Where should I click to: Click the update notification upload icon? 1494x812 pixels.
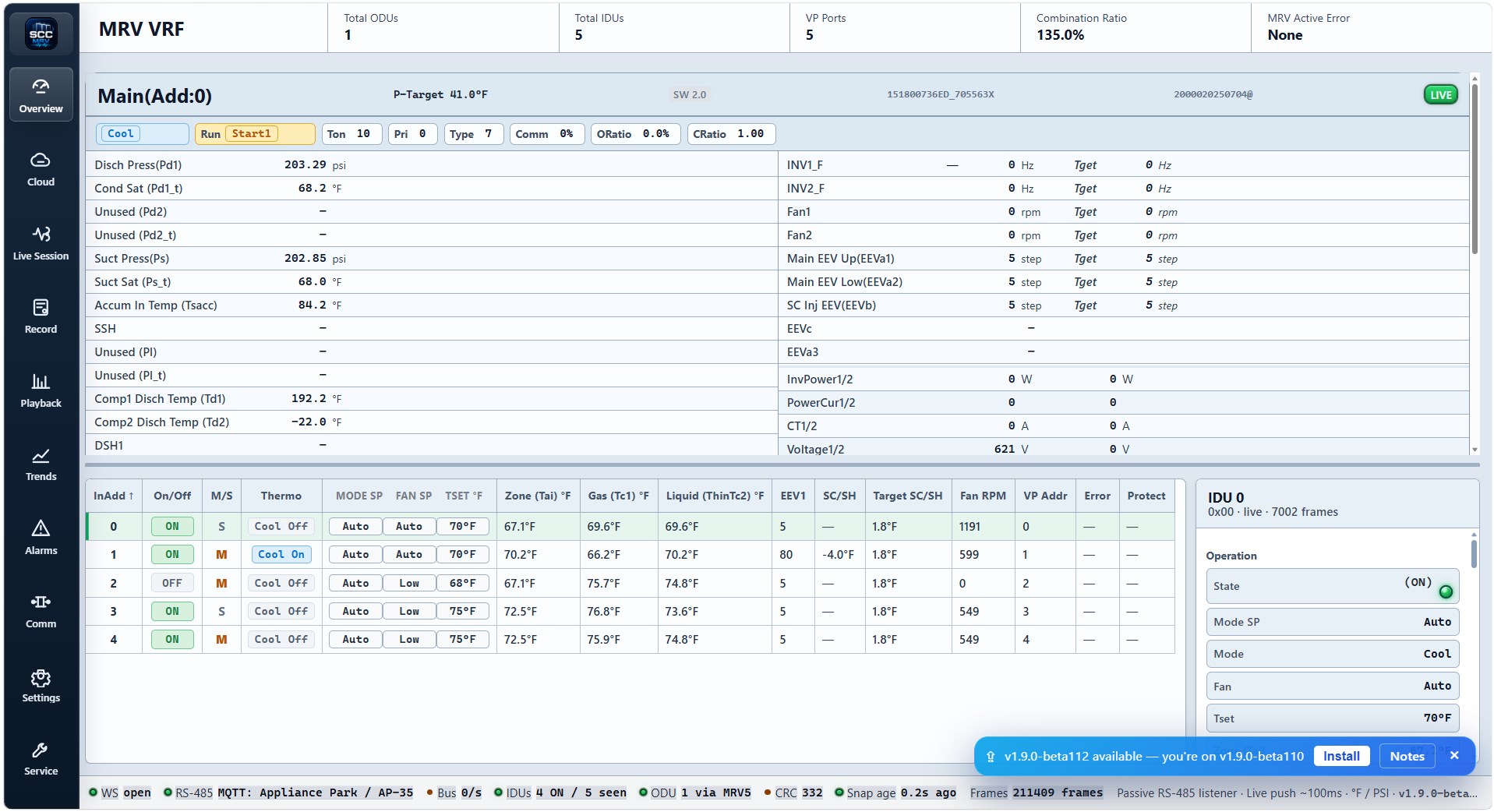(x=991, y=757)
